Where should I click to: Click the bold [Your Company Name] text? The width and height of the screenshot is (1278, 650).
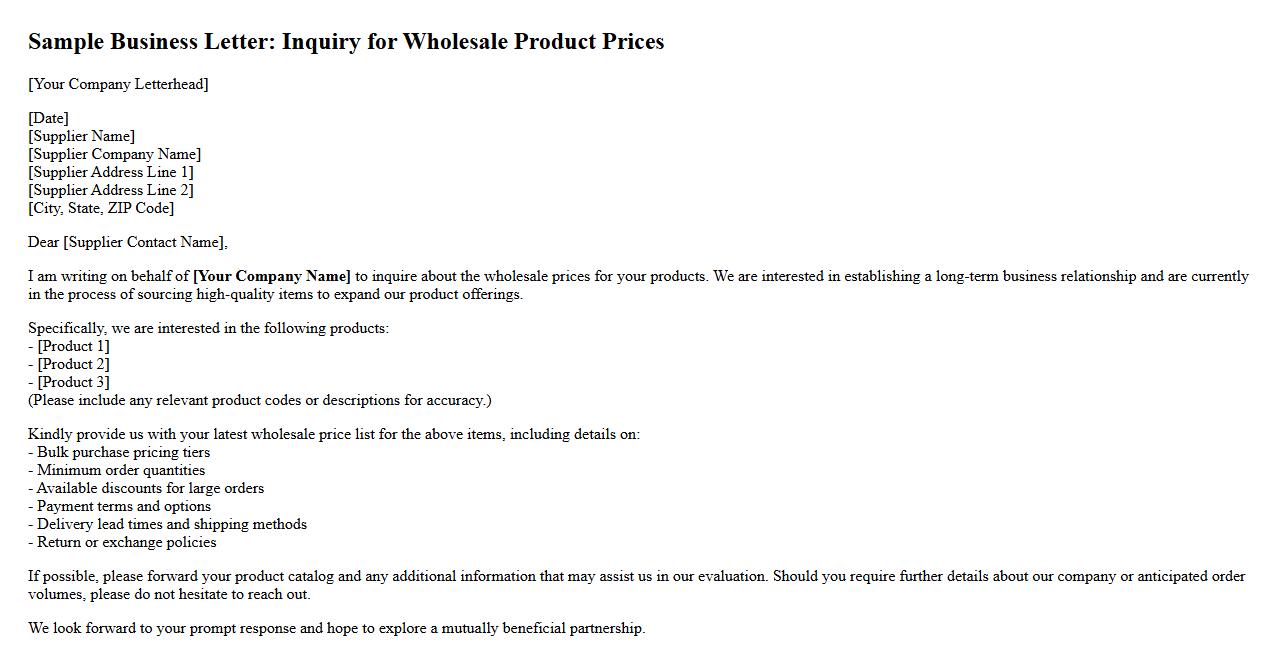pyautogui.click(x=272, y=276)
